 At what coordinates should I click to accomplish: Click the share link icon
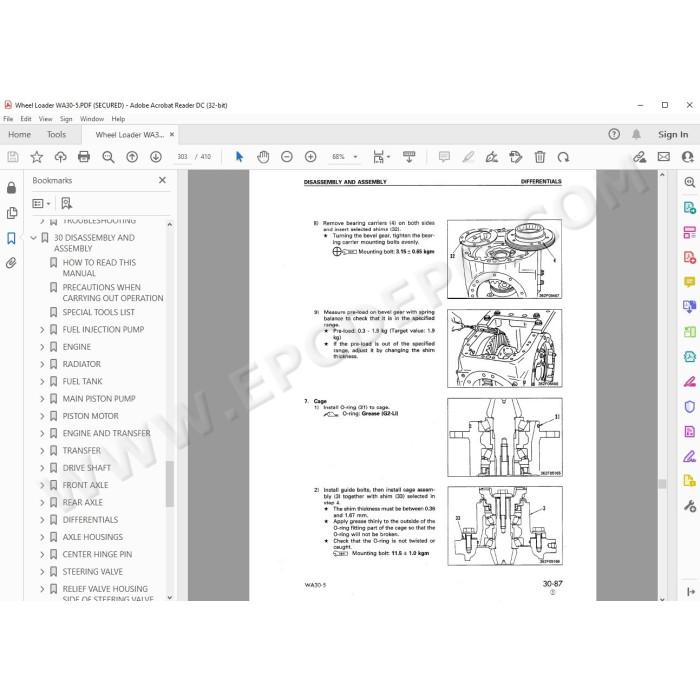tap(640, 157)
